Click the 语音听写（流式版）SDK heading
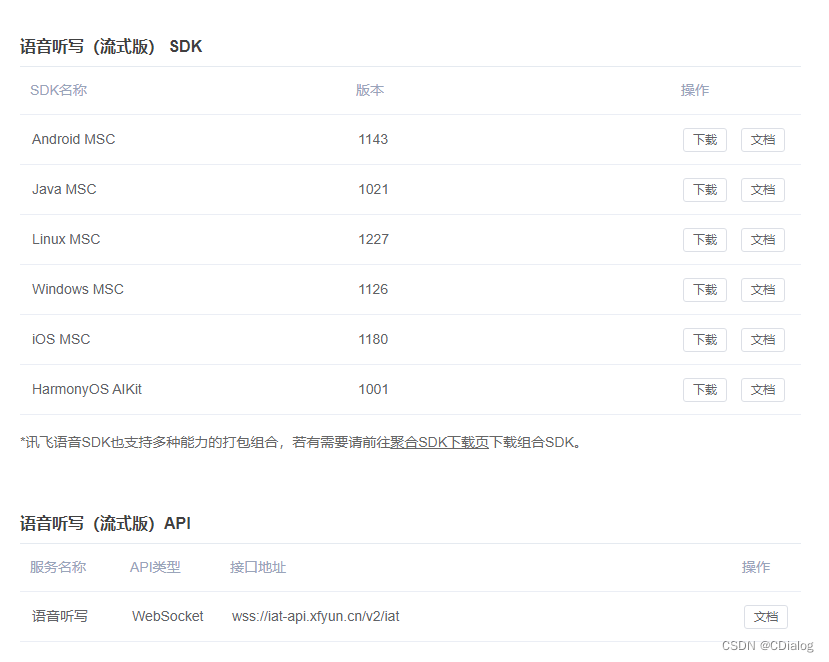Image resolution: width=829 pixels, height=662 pixels. tap(111, 47)
